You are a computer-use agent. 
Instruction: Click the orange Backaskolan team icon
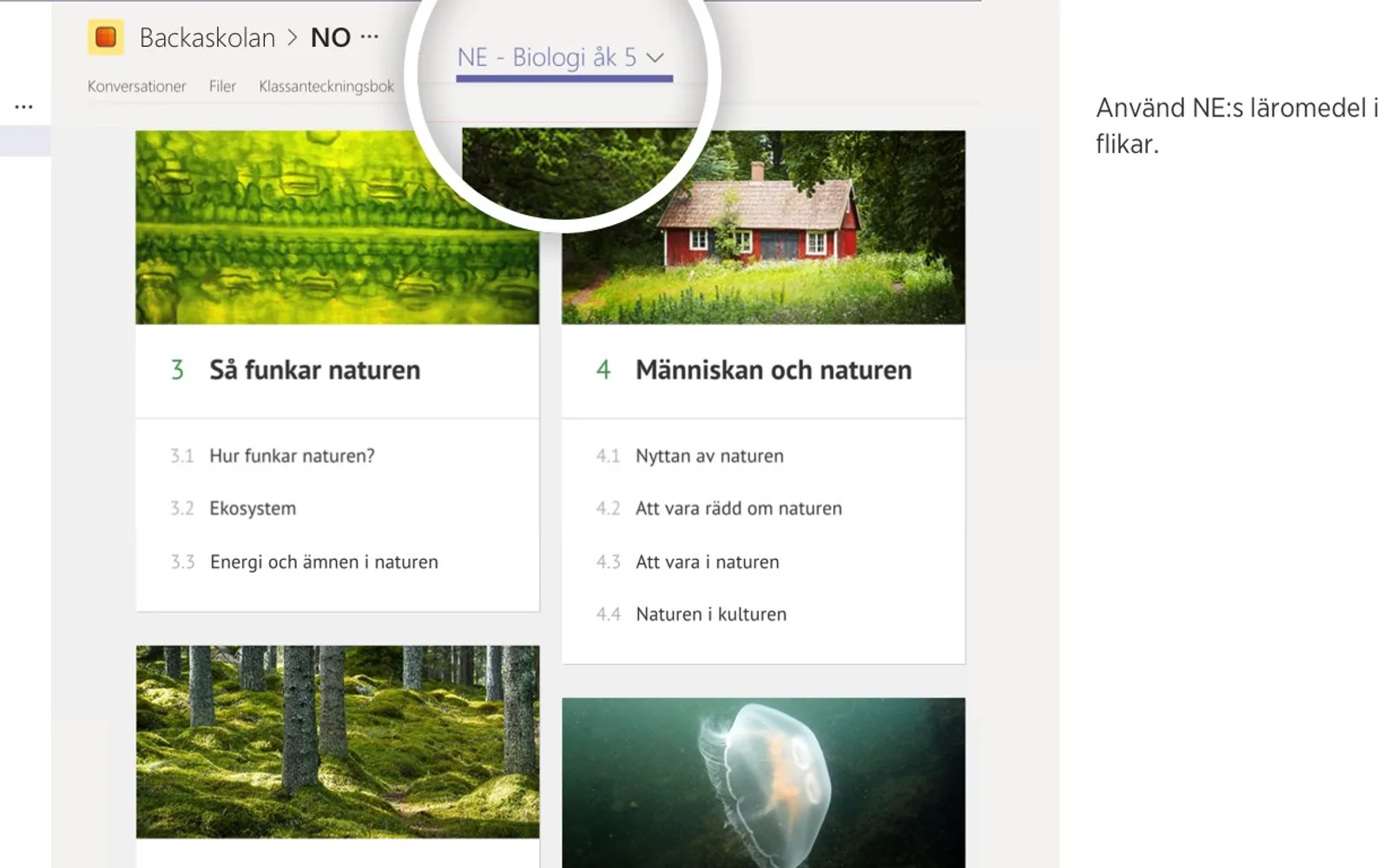click(106, 37)
